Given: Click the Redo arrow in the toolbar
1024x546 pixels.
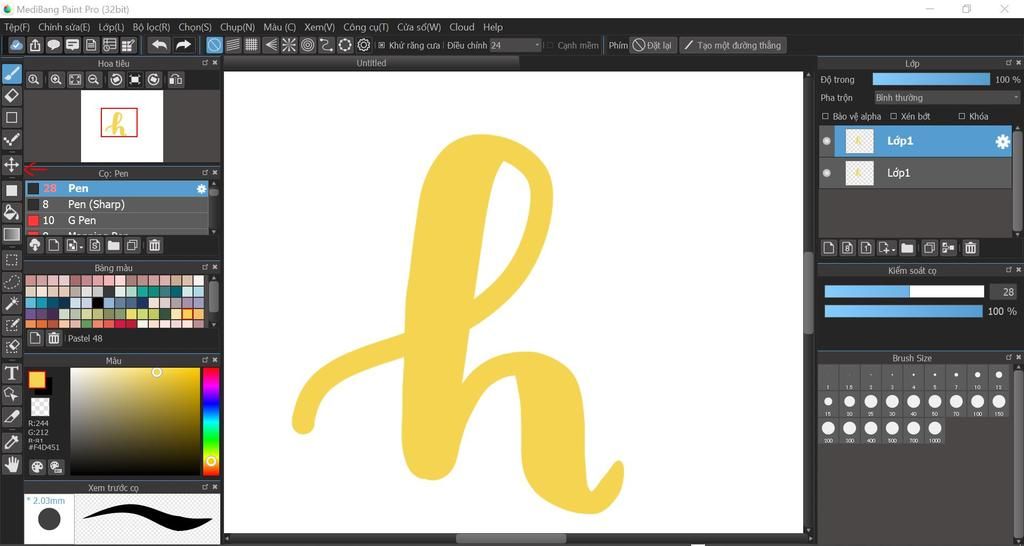Looking at the screenshot, I should click(x=183, y=45).
